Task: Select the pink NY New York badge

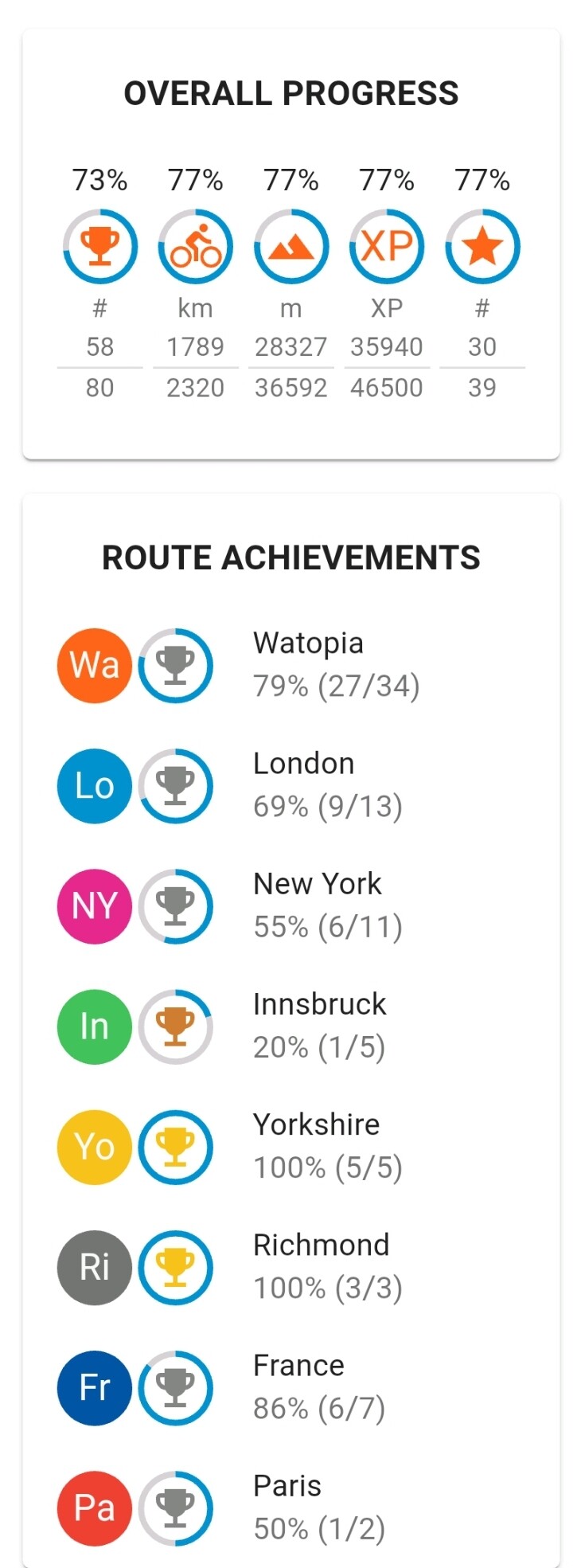Action: [95, 906]
